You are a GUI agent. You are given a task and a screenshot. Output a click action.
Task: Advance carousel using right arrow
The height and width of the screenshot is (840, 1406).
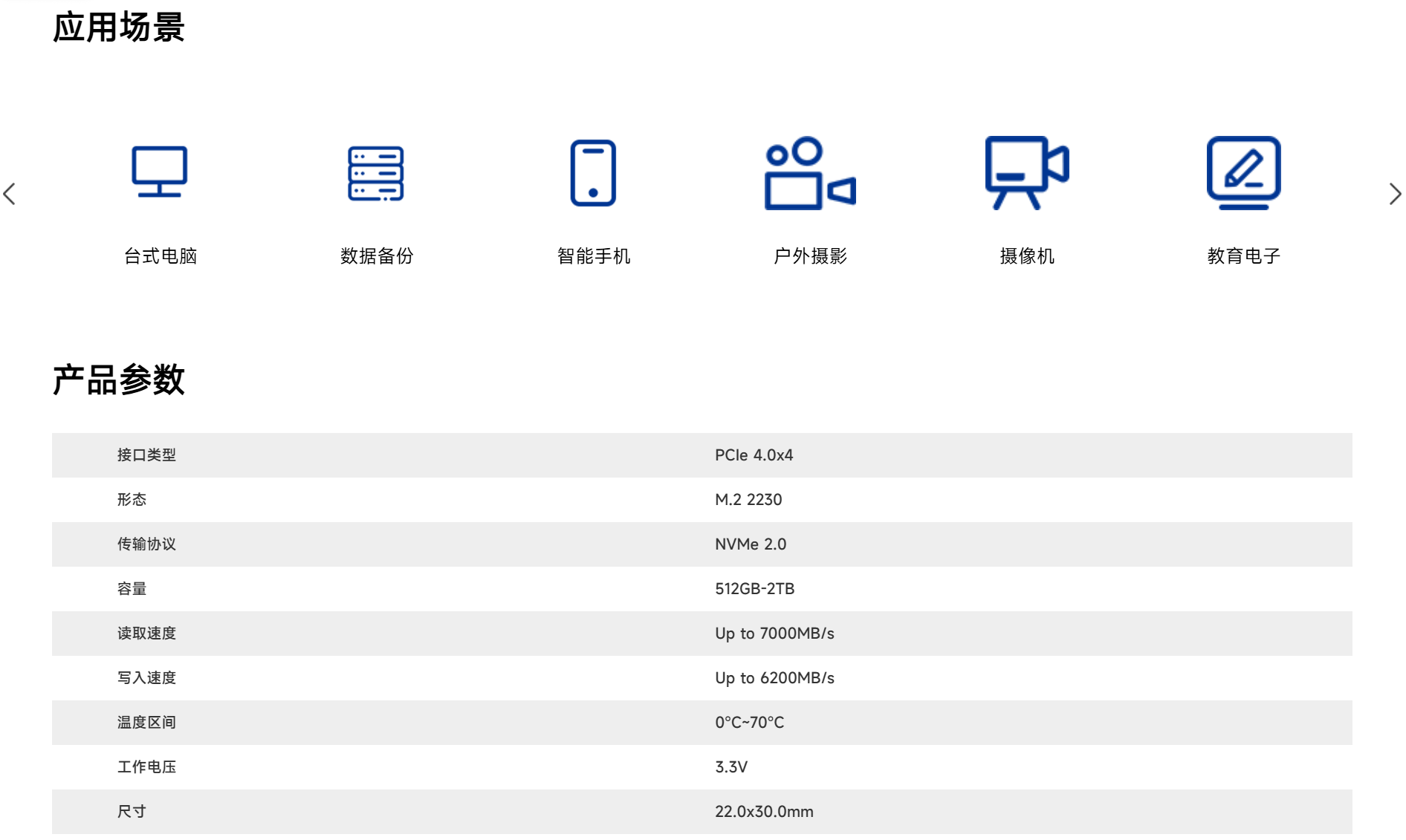1395,195
